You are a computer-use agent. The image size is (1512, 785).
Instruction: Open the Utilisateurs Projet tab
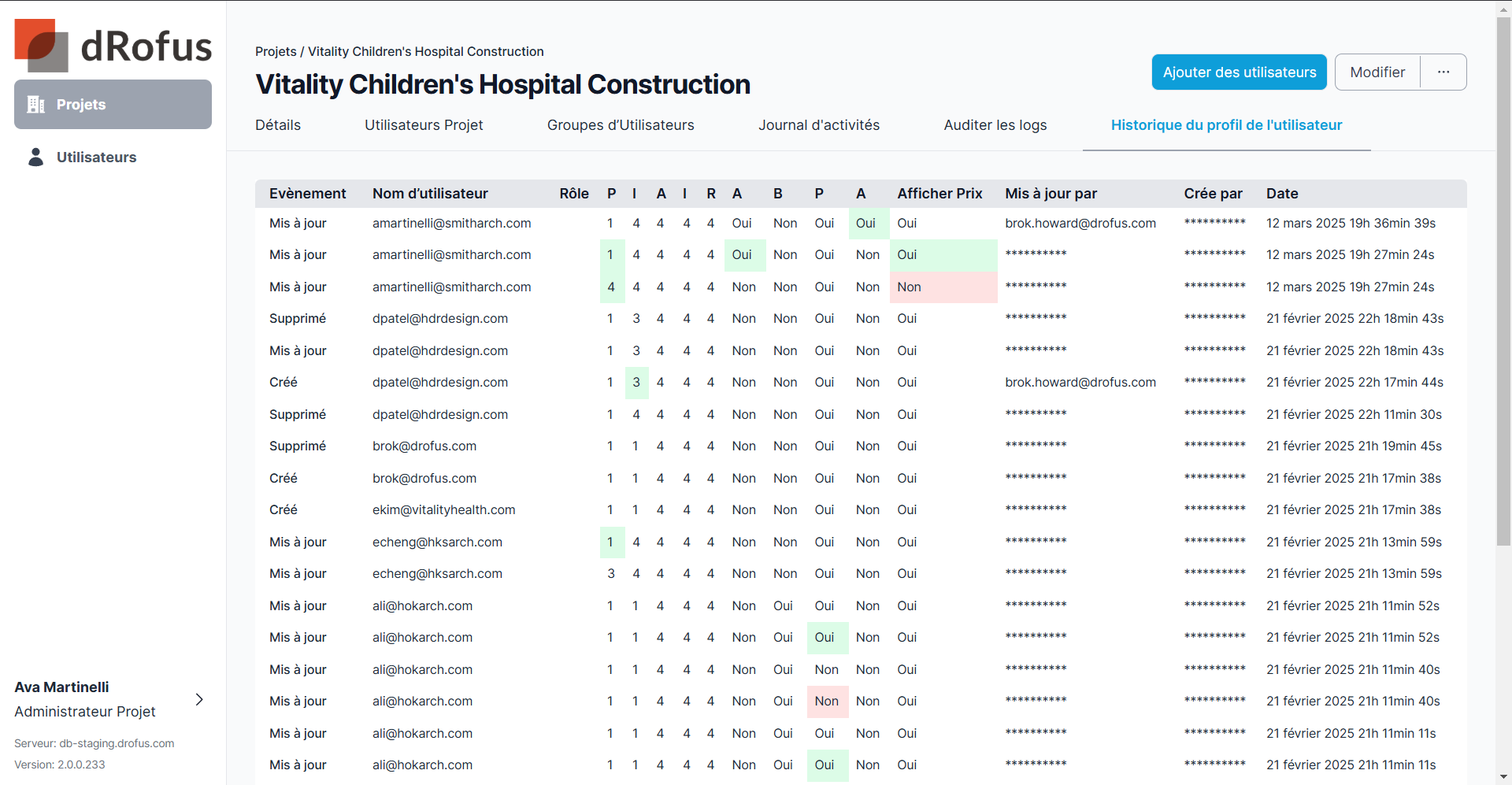(x=424, y=125)
